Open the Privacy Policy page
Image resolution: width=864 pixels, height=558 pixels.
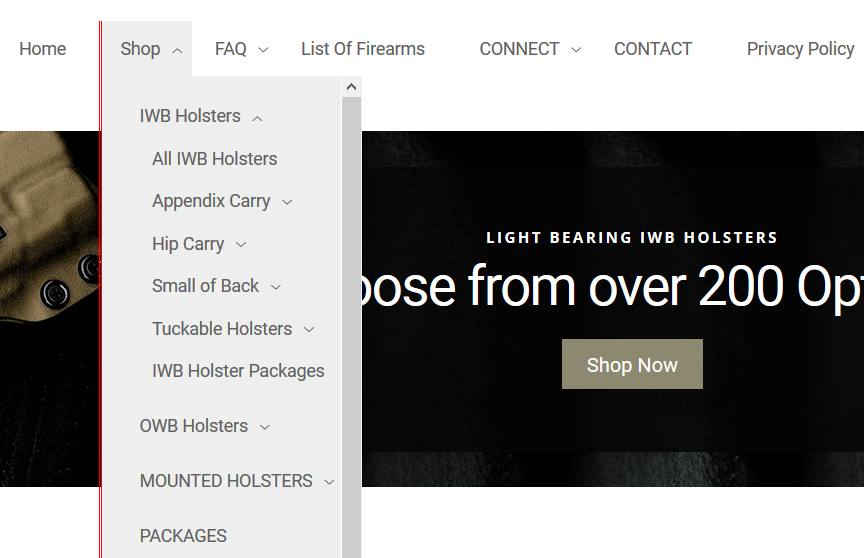800,49
